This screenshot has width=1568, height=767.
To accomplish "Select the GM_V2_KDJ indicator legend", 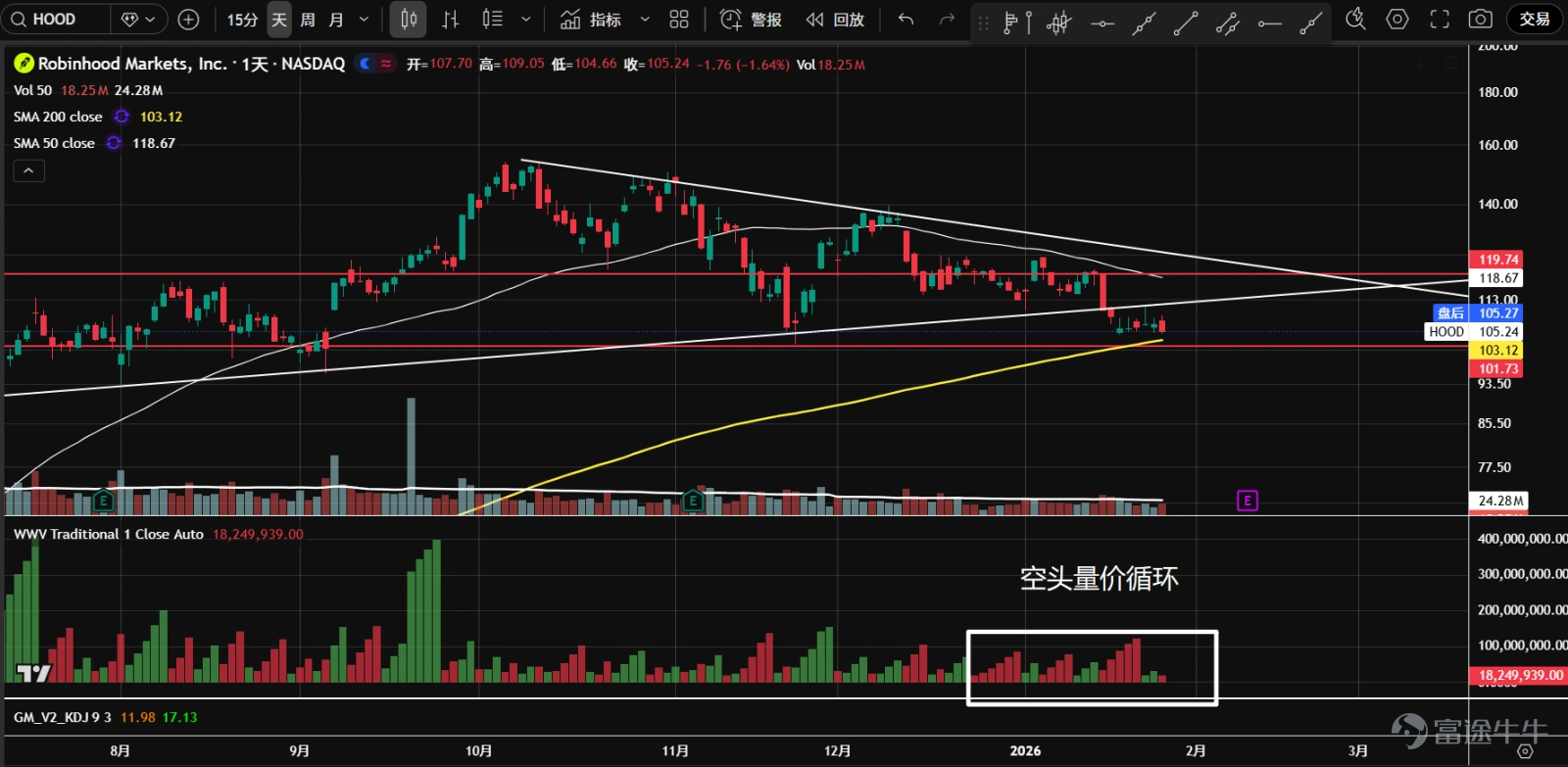I will [63, 717].
